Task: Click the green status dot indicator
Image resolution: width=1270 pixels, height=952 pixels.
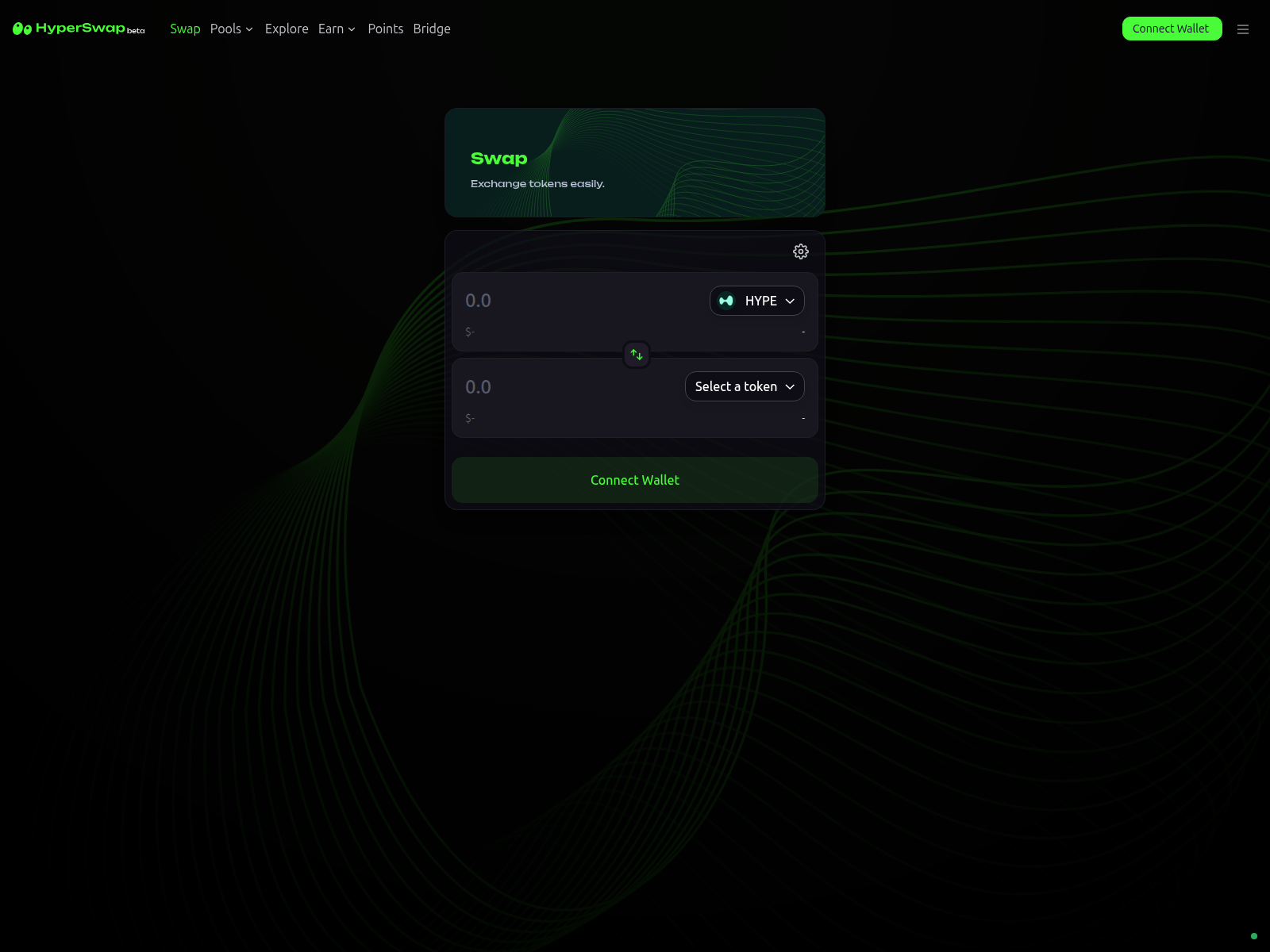Action: 1254,936
